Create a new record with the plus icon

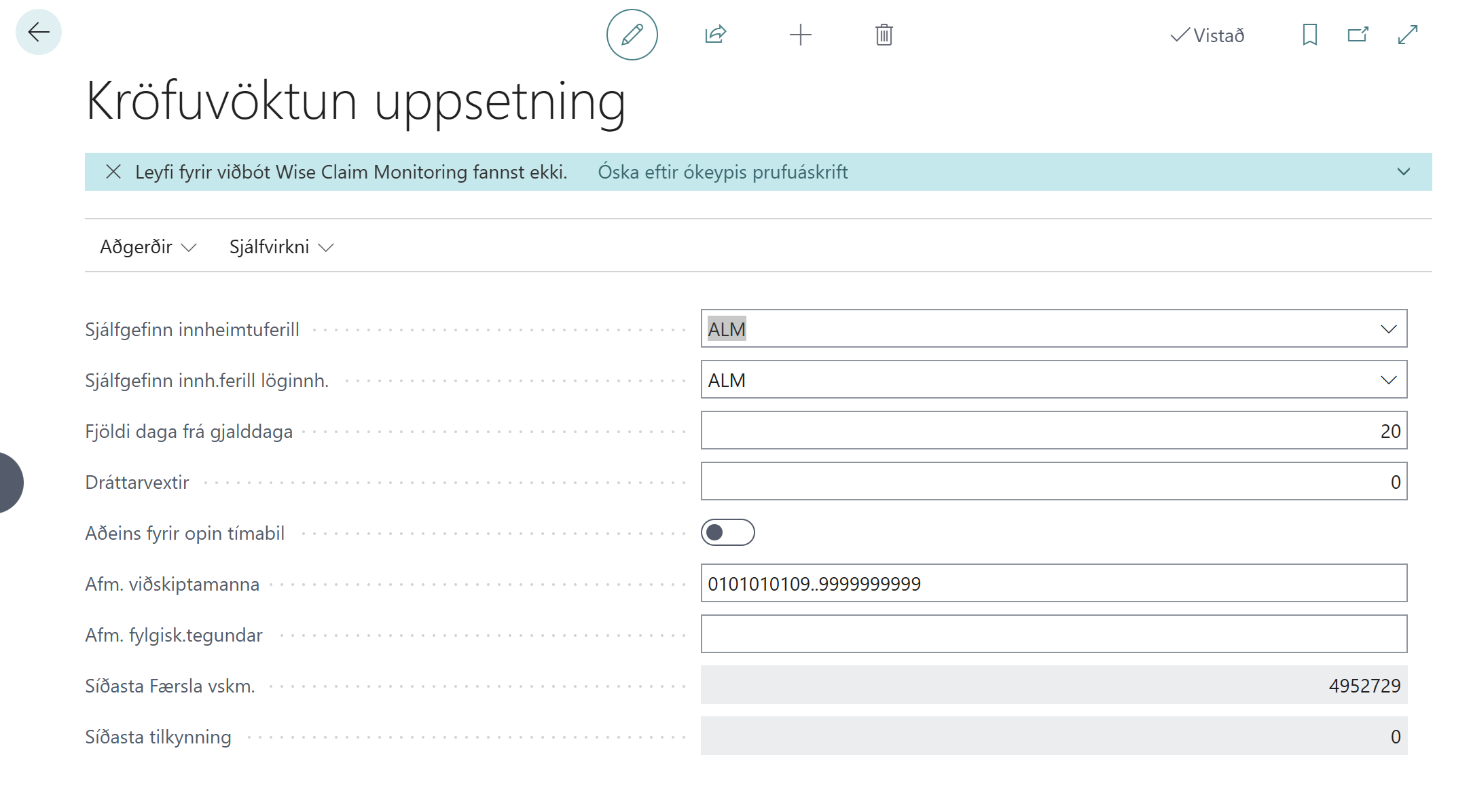[x=800, y=35]
